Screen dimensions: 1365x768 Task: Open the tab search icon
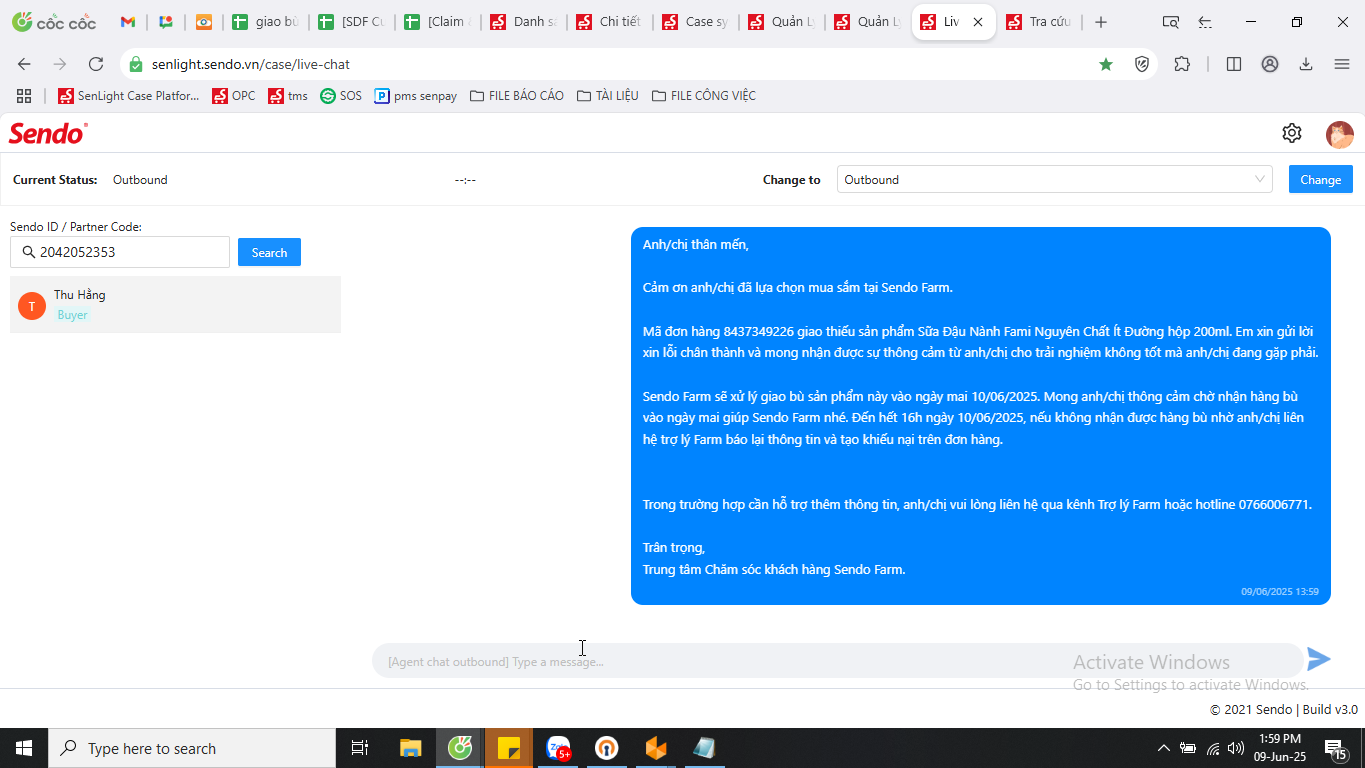(1171, 22)
